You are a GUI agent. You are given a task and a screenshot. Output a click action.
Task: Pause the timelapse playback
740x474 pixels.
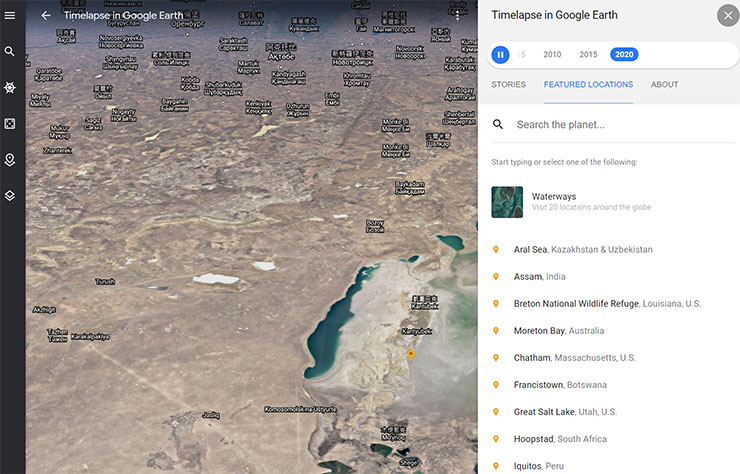(500, 54)
